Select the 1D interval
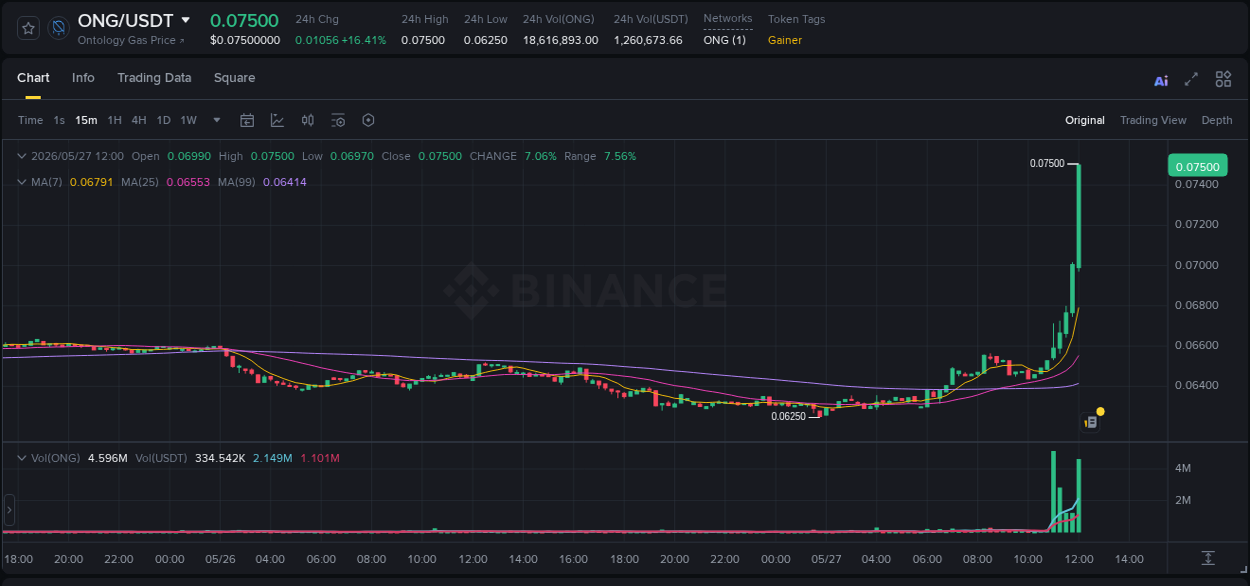The width and height of the screenshot is (1250, 586). (163, 120)
